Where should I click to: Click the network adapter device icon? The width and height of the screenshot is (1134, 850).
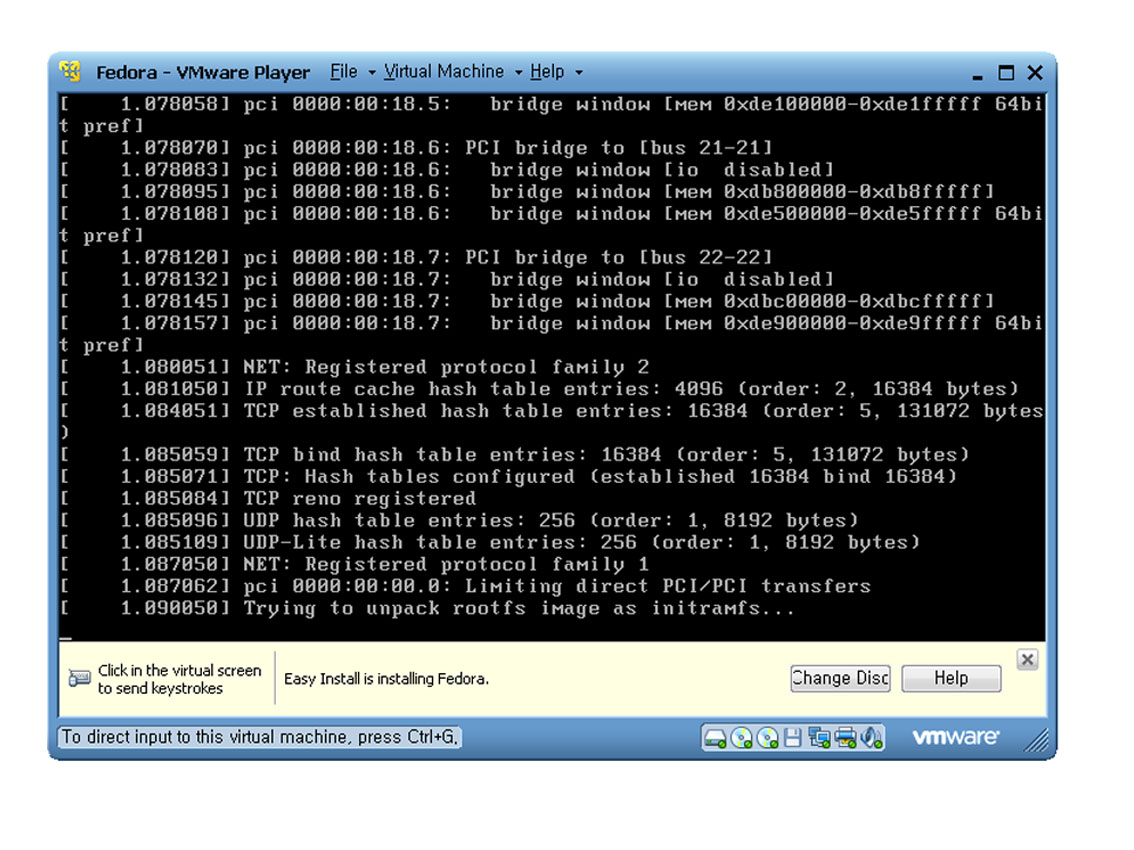coord(819,738)
